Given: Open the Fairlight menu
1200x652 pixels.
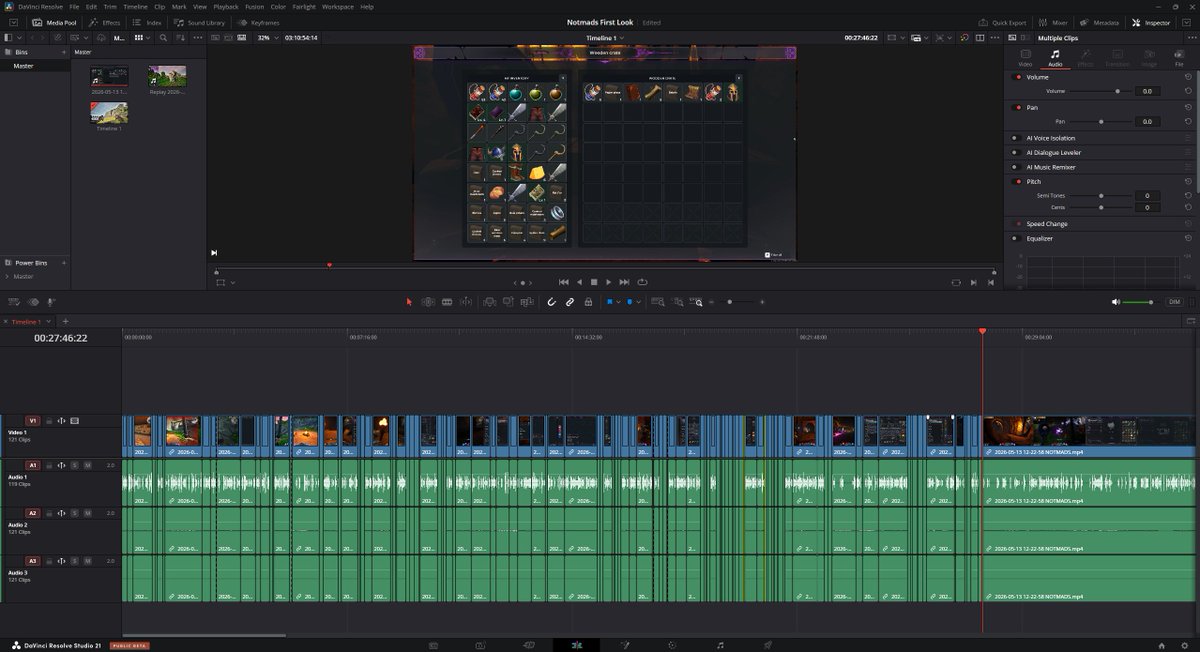Looking at the screenshot, I should 304,6.
